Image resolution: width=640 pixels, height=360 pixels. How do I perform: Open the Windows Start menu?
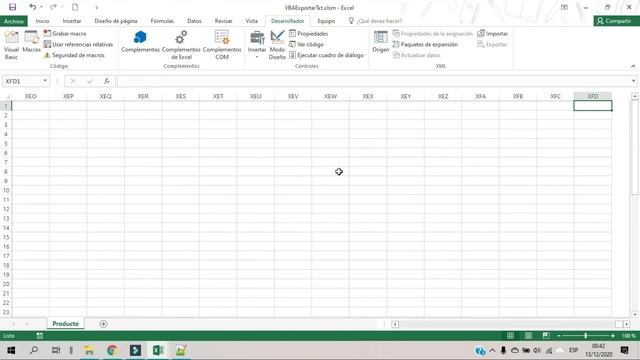[x=11, y=350]
